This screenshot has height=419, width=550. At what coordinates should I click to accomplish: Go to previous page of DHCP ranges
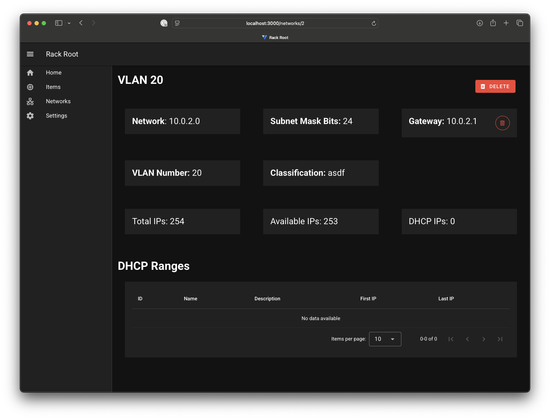467,339
